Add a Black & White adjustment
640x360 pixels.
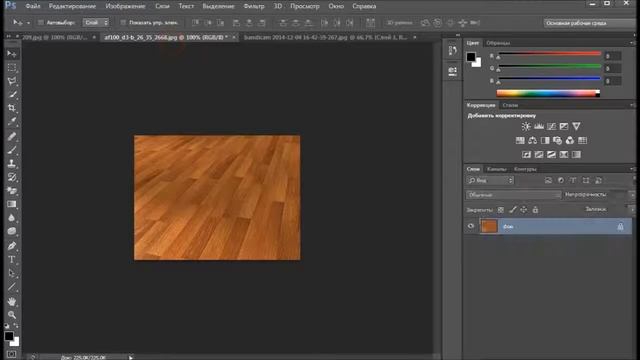click(545, 140)
